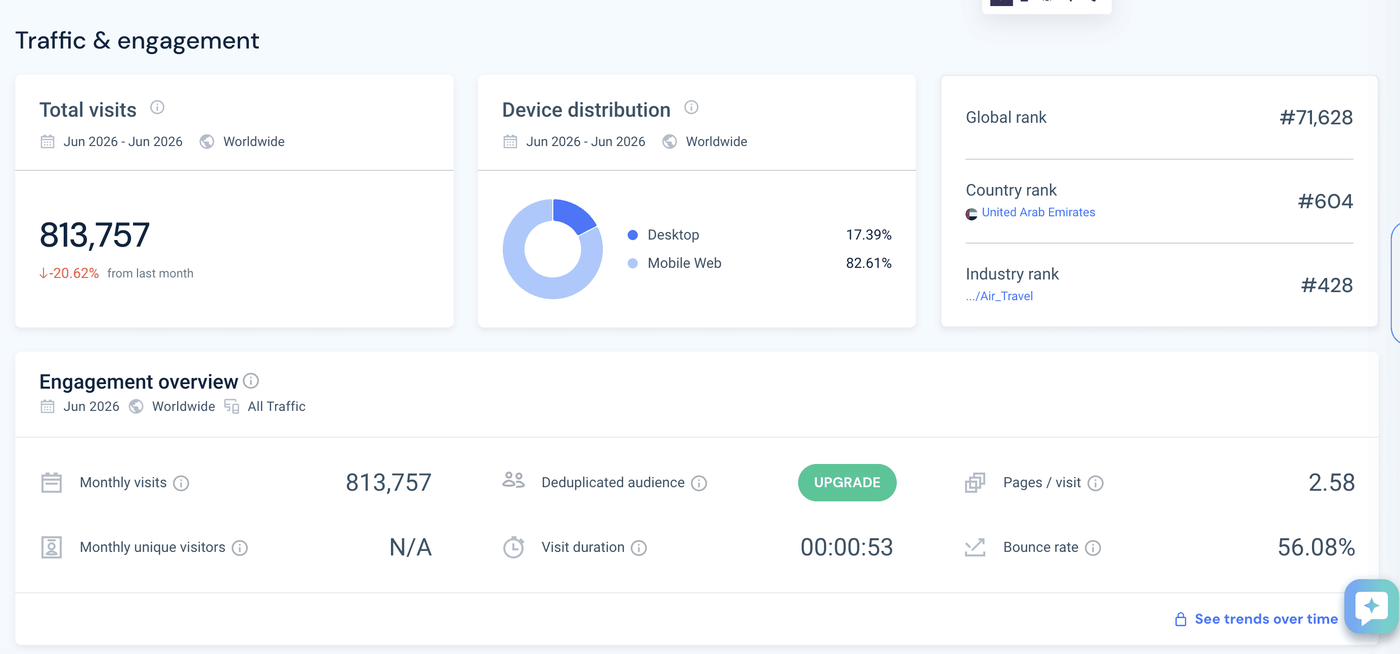
Task: Click the globe icon under Engagement overview
Action: (x=136, y=406)
